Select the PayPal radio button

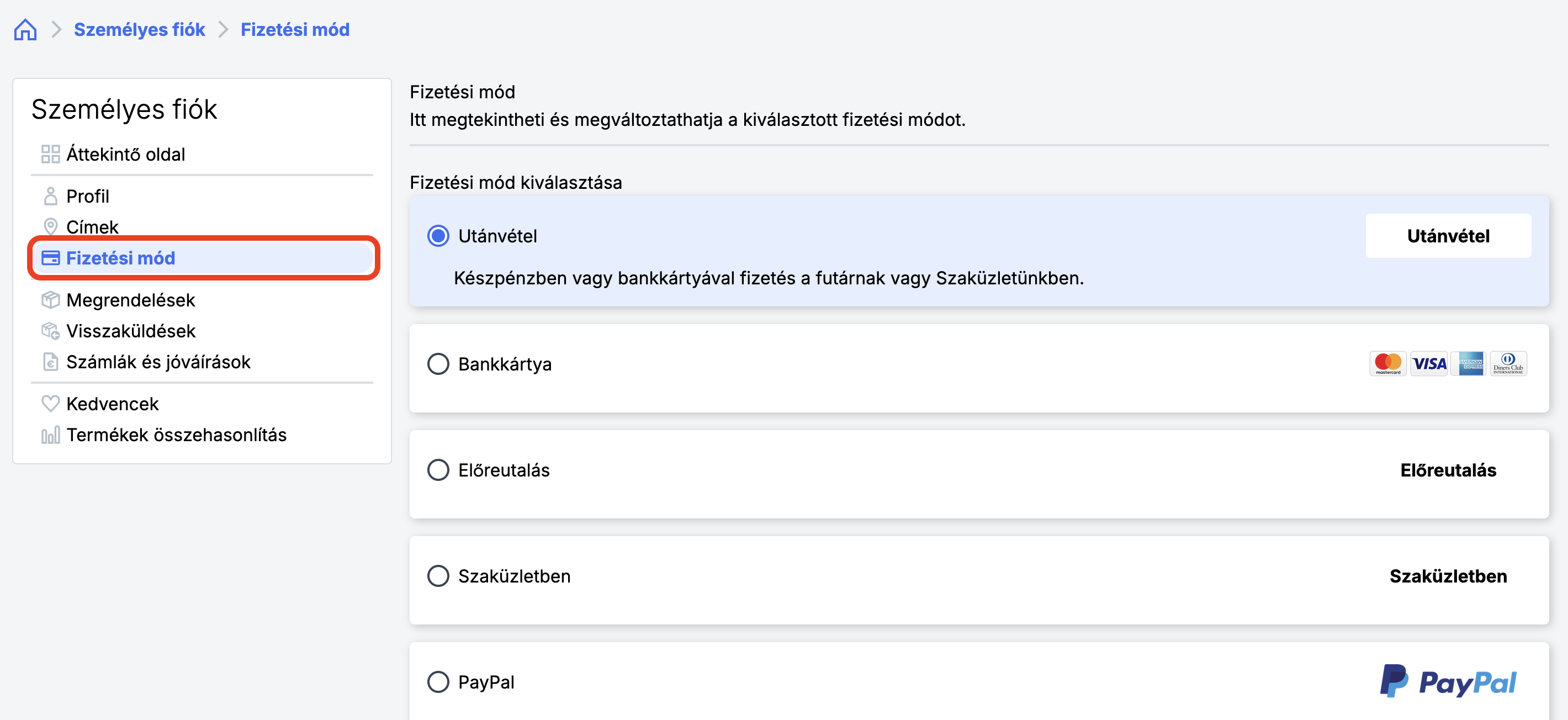438,682
